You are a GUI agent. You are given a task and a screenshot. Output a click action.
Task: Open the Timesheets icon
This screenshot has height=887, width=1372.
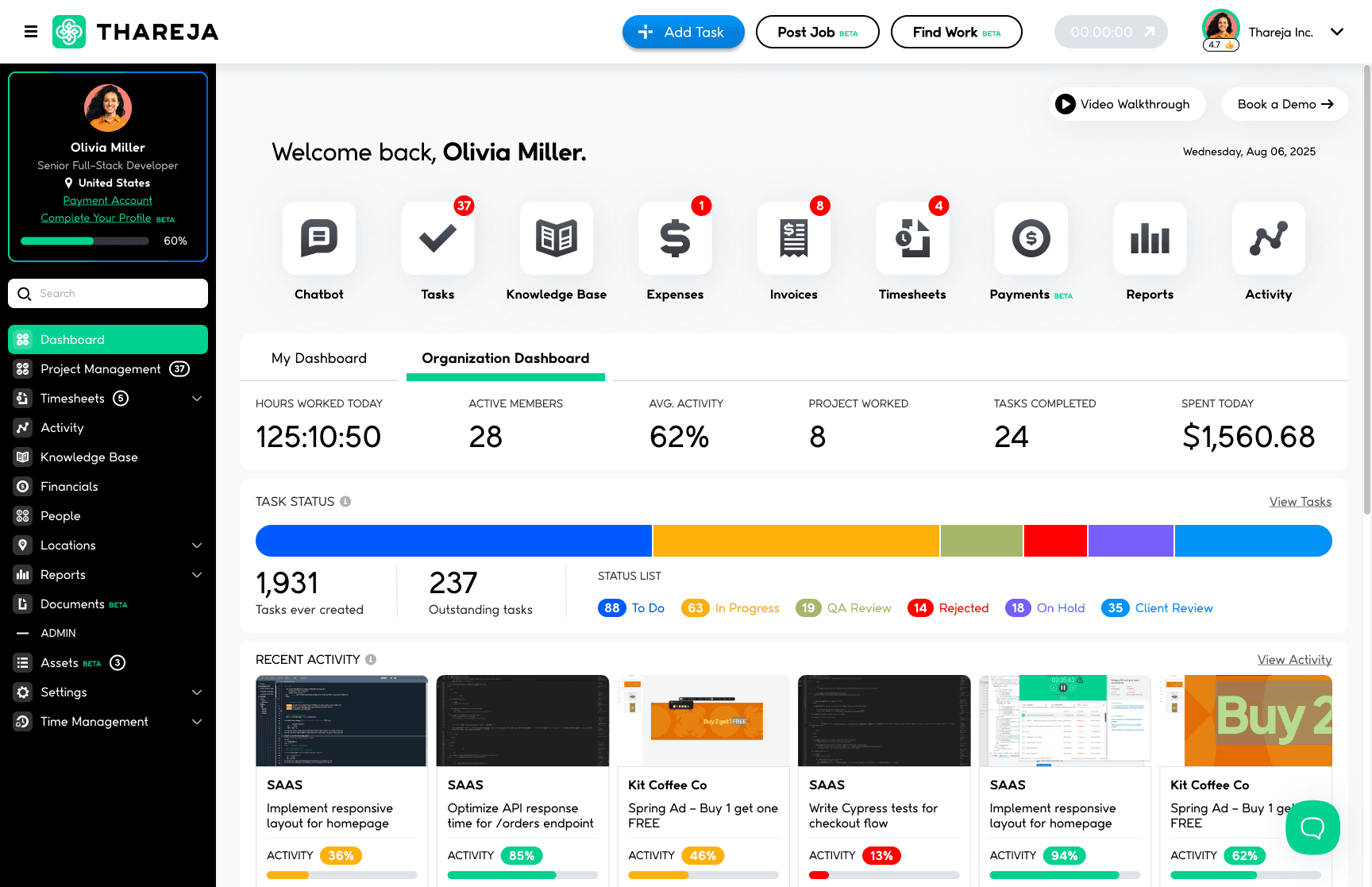[x=911, y=238]
